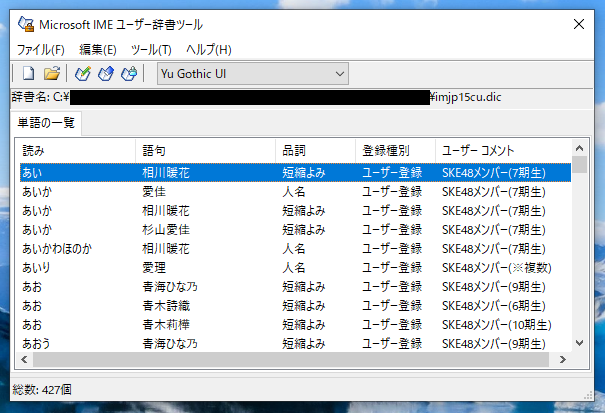Close the IME dictionary tool window
Viewport: 605px width, 413px height.
click(579, 24)
